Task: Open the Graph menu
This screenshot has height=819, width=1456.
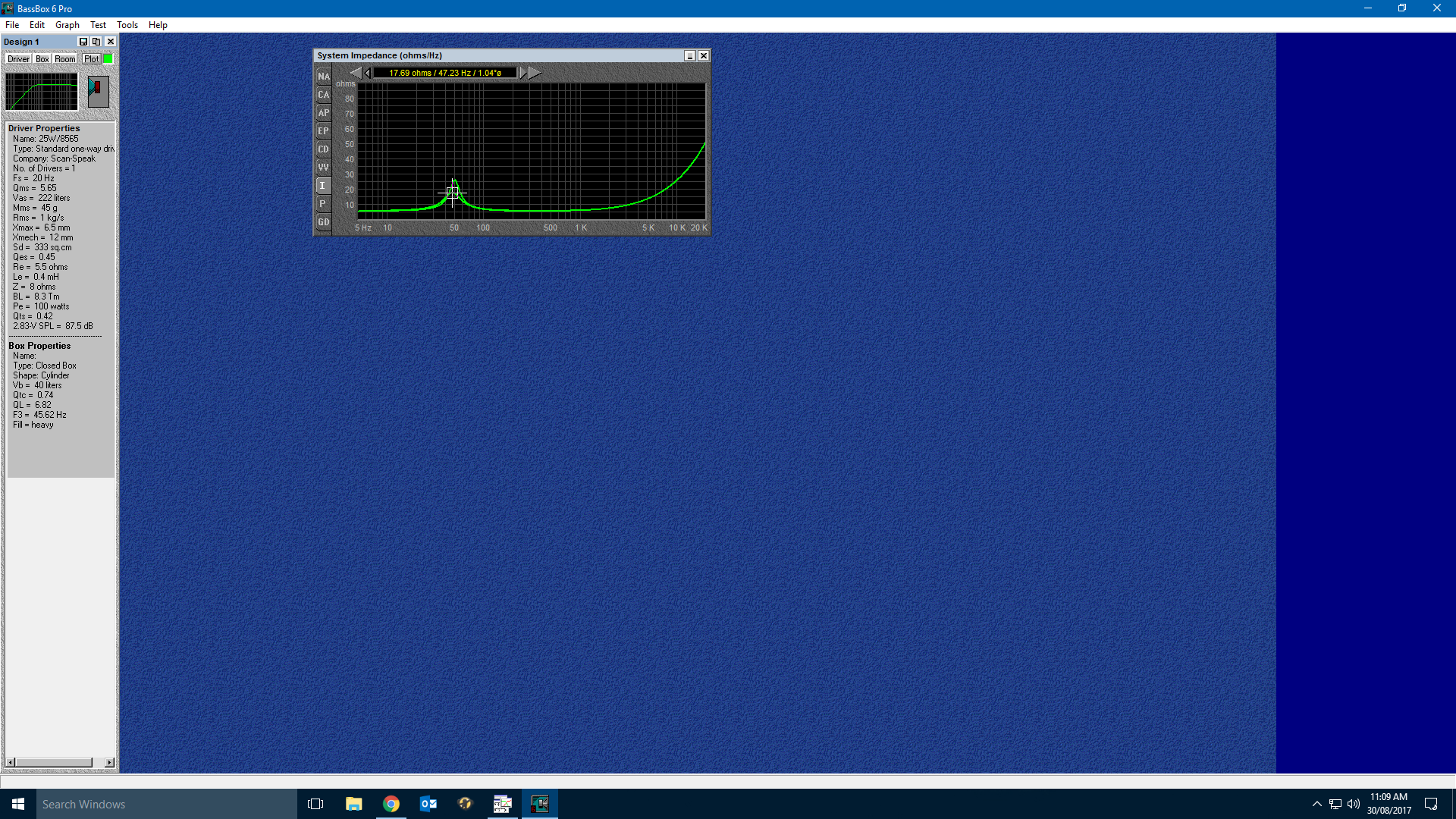Action: (67, 25)
